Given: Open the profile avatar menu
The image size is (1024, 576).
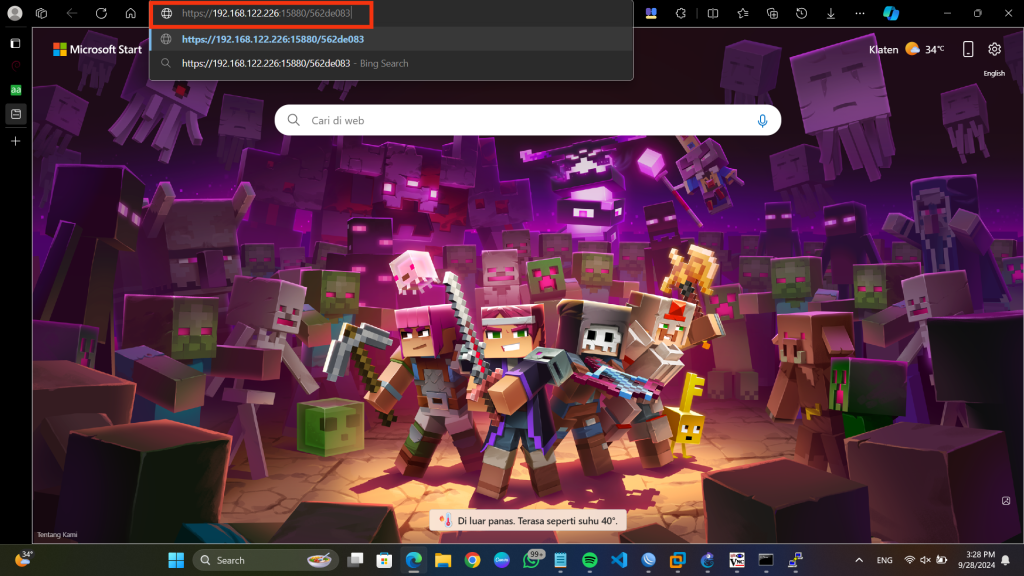Looking at the screenshot, I should click(15, 14).
